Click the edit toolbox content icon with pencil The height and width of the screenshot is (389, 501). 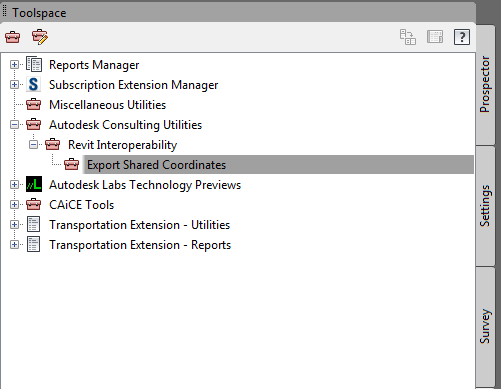pos(40,37)
